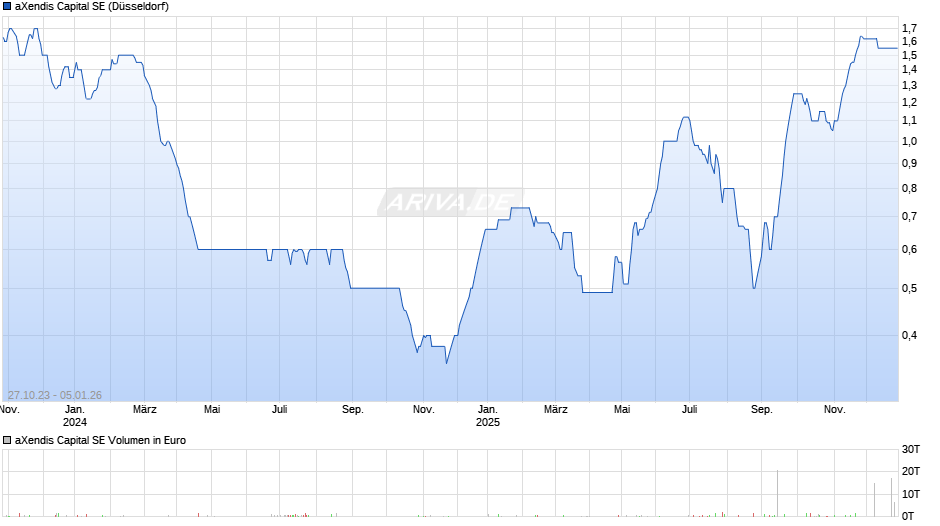Click the 1,4 price axis label

[x=909, y=70]
